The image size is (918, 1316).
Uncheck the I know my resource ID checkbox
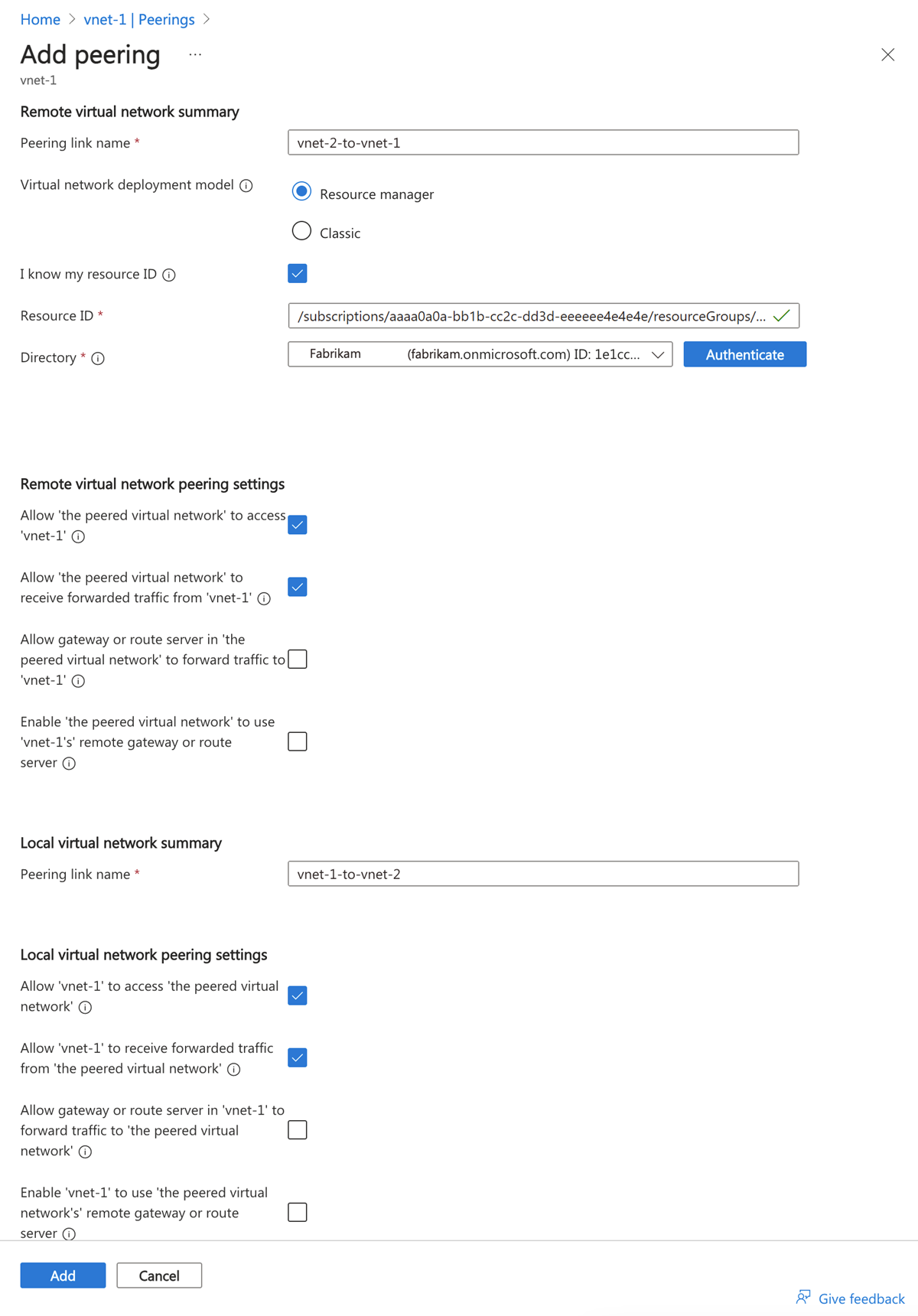[x=298, y=274]
